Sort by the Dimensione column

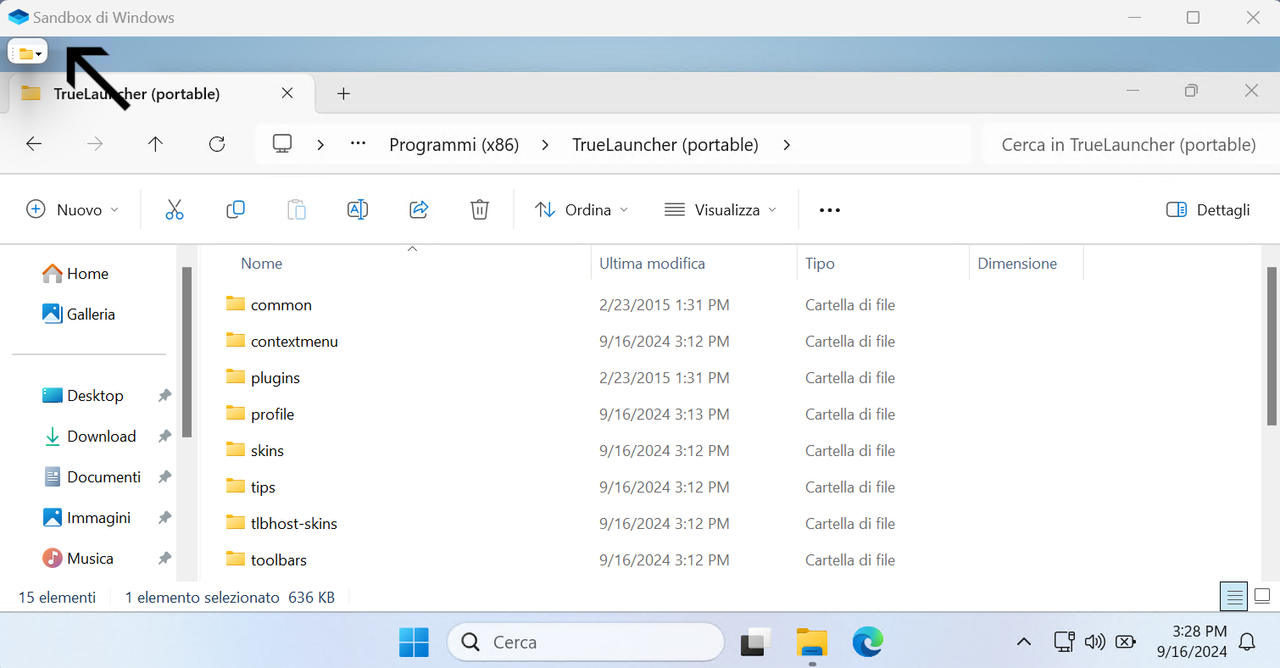(1017, 264)
